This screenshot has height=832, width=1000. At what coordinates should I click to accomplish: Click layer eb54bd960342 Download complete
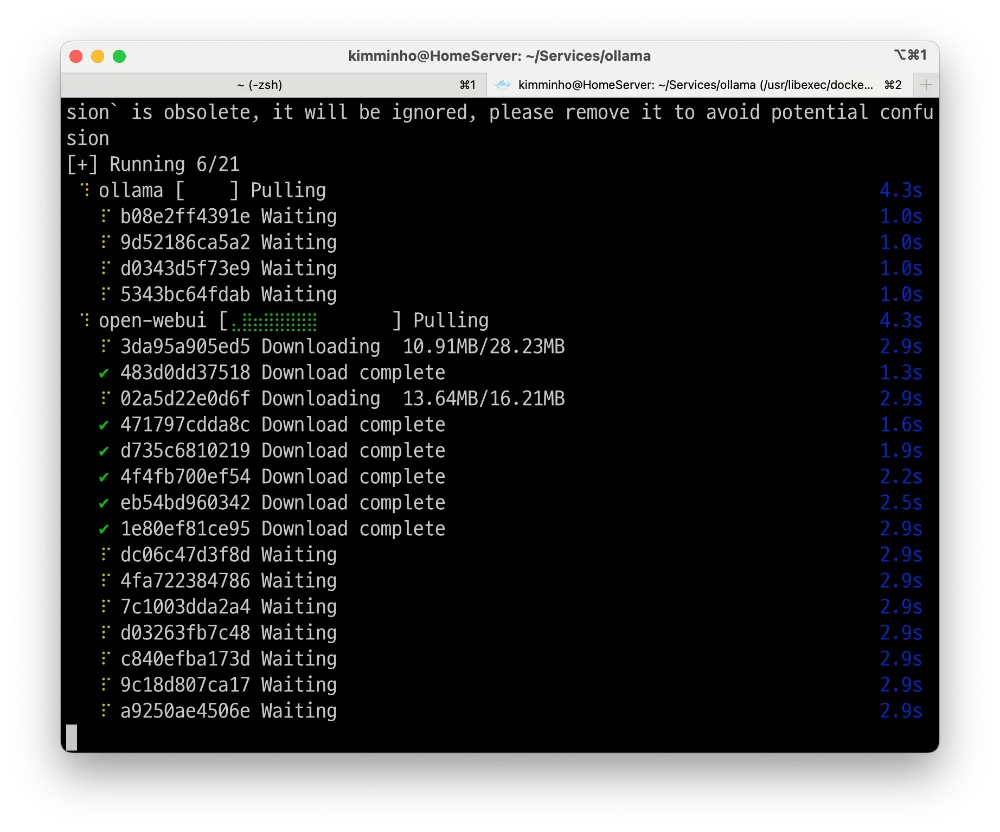pyautogui.click(x=283, y=503)
